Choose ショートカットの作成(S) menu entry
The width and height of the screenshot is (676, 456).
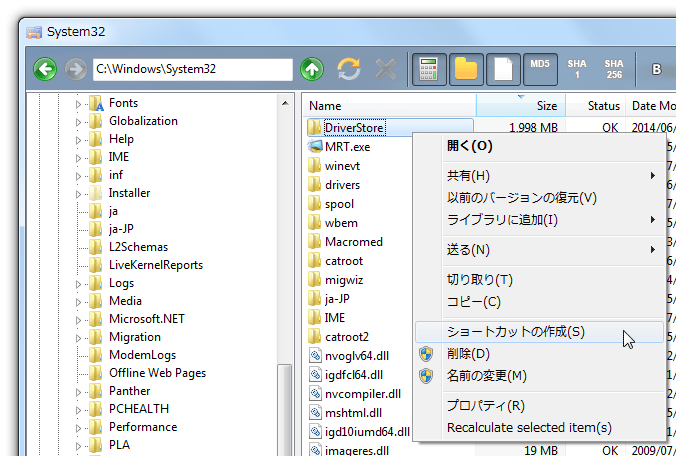coord(539,332)
